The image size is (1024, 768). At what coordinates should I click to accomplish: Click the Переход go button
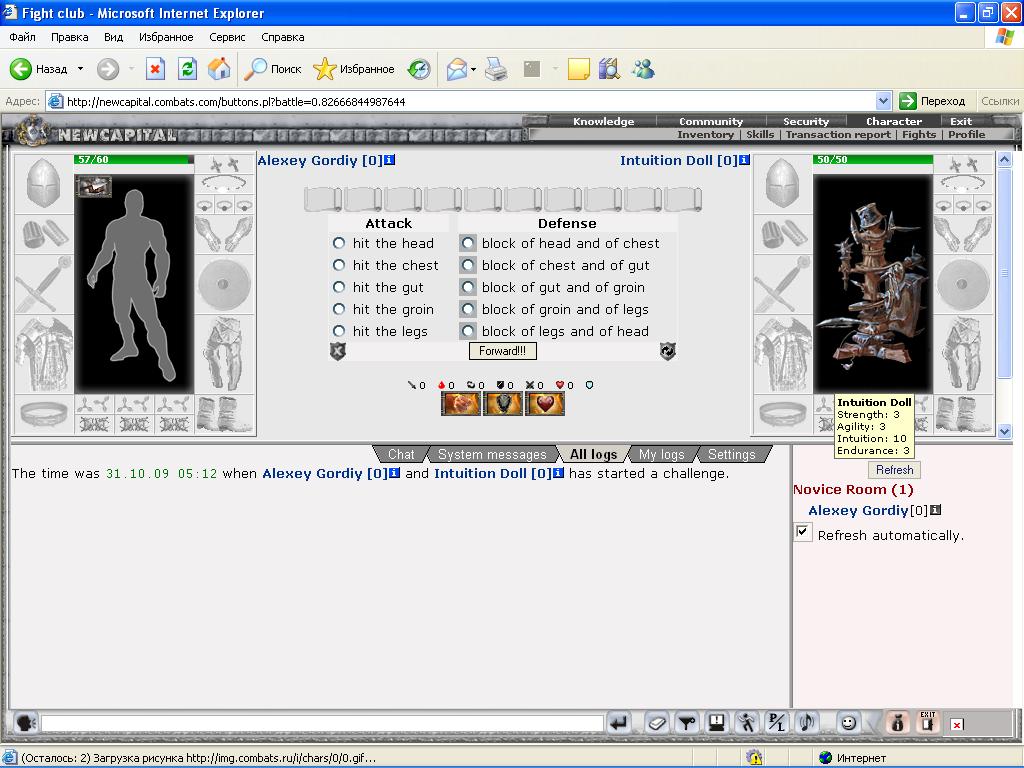click(x=933, y=101)
